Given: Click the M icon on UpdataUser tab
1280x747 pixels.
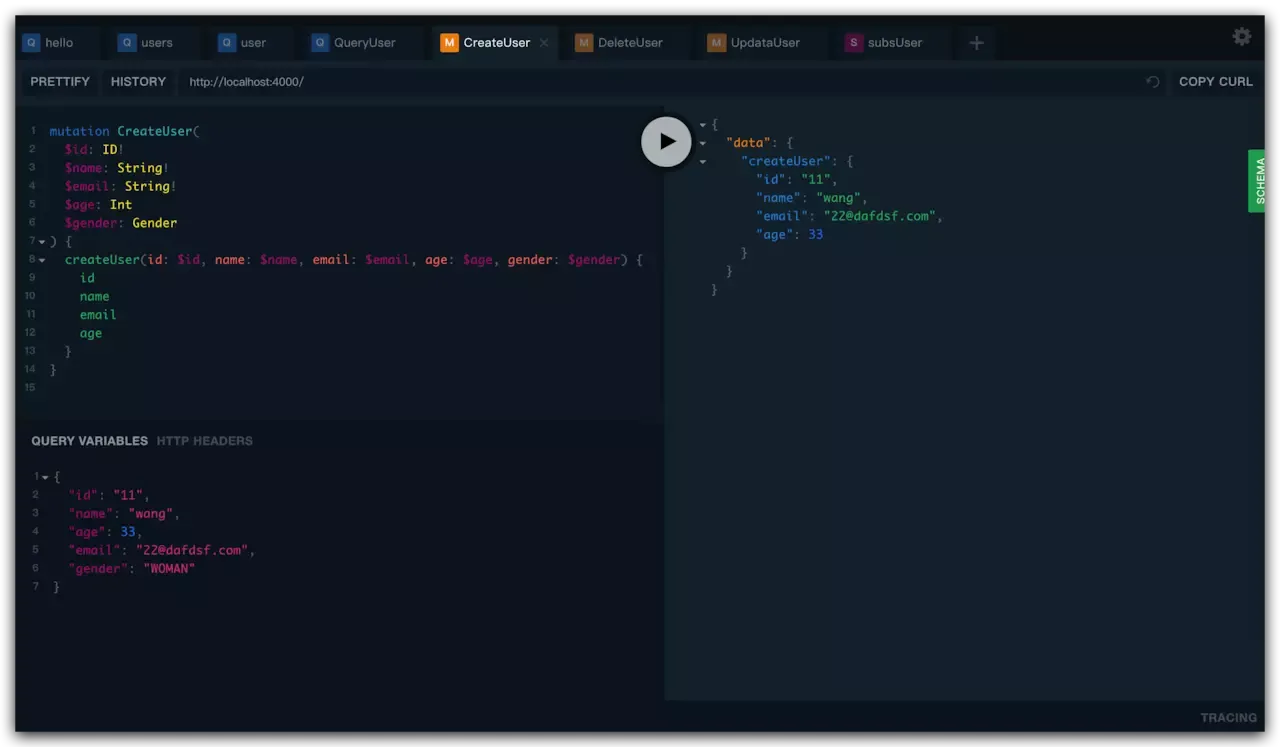Looking at the screenshot, I should pos(716,43).
